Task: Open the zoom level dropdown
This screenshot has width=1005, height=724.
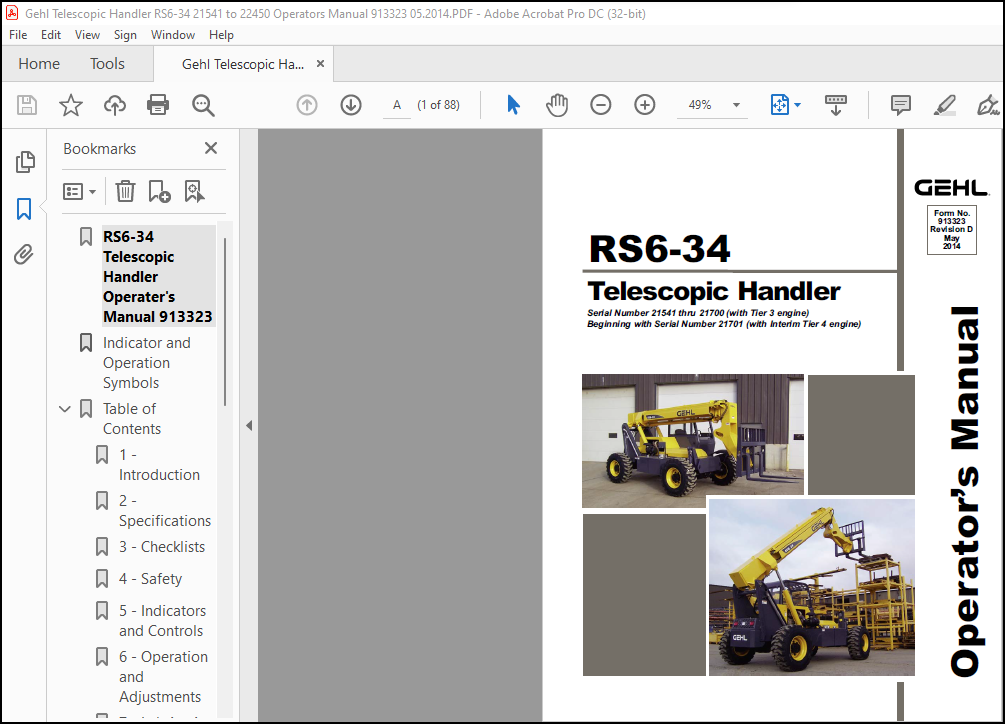Action: (x=736, y=105)
